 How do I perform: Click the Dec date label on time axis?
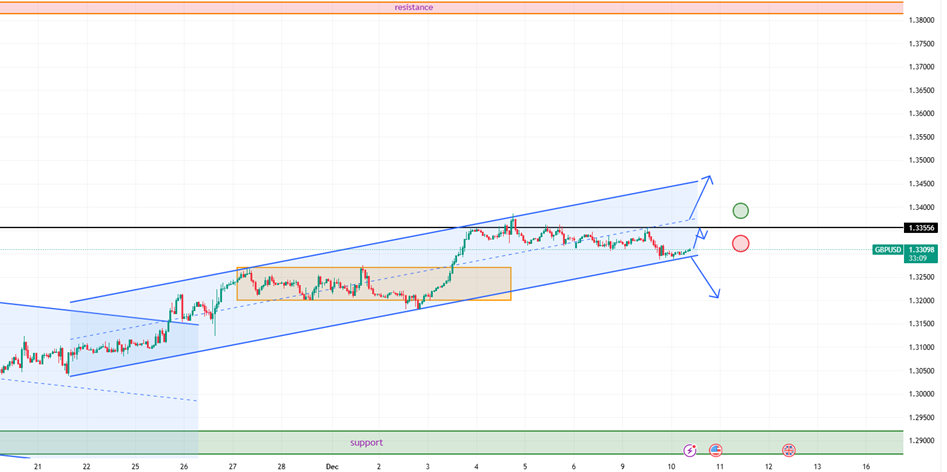(x=331, y=466)
